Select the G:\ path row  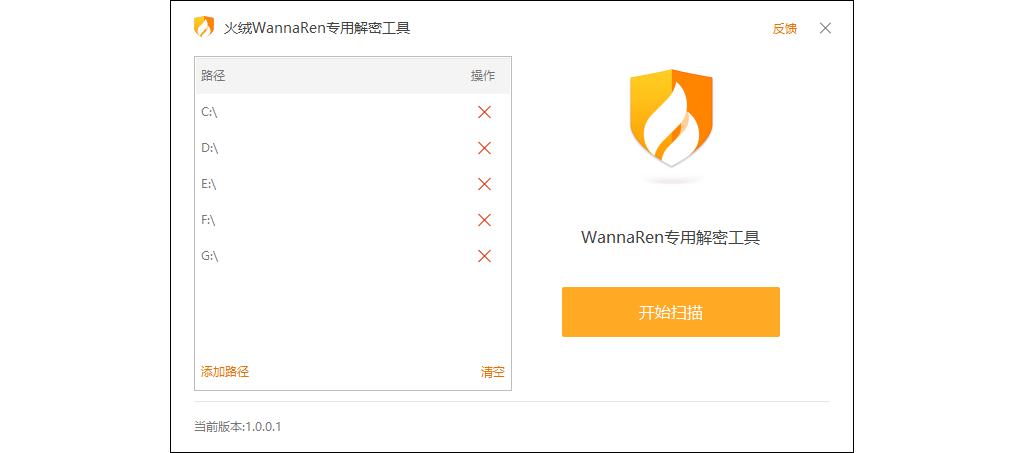[x=353, y=256]
